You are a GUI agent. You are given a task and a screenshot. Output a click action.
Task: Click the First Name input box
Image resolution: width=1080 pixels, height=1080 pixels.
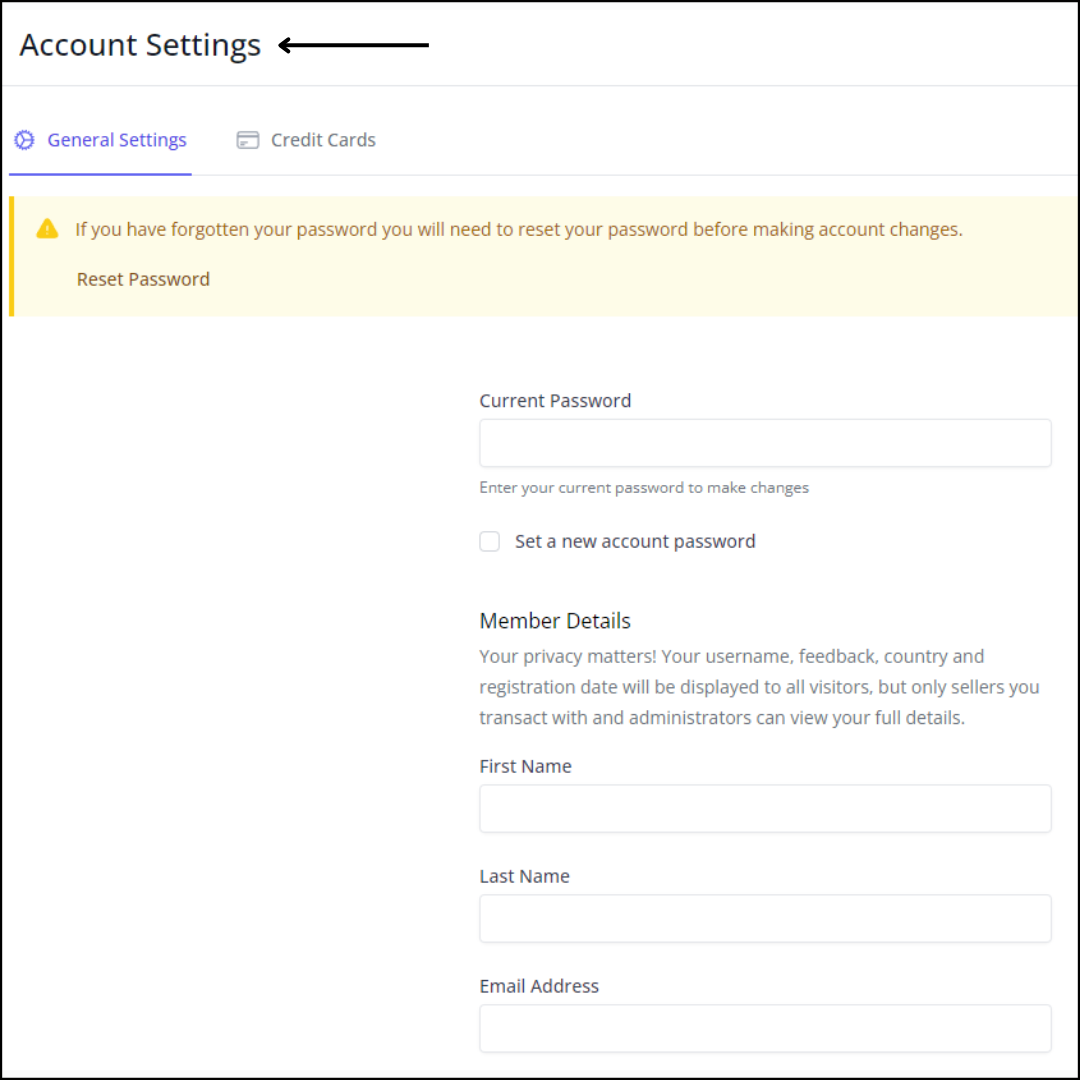pos(765,808)
